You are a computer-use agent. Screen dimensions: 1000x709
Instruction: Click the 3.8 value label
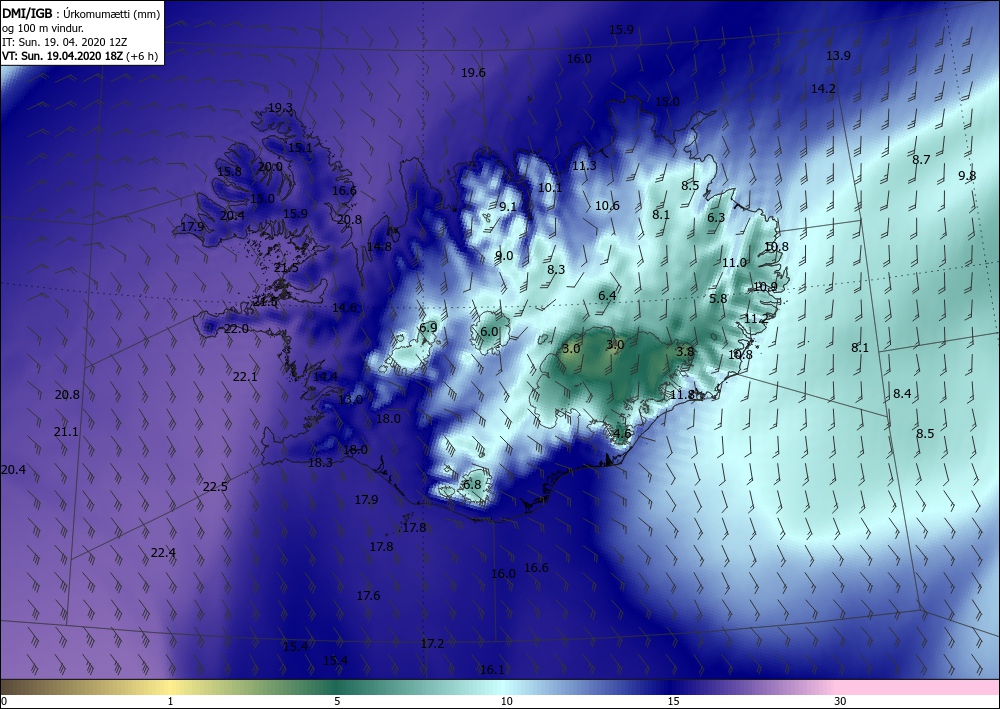pos(685,351)
